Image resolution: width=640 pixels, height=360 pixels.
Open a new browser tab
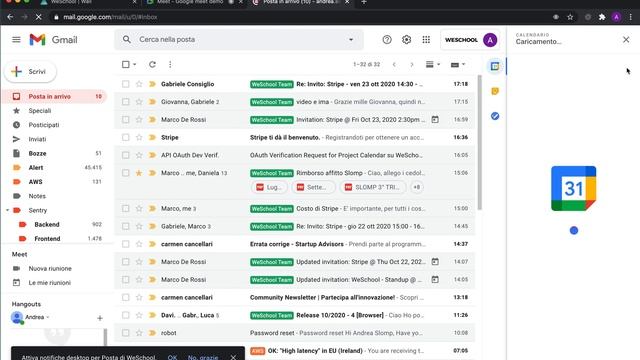[364, 2]
